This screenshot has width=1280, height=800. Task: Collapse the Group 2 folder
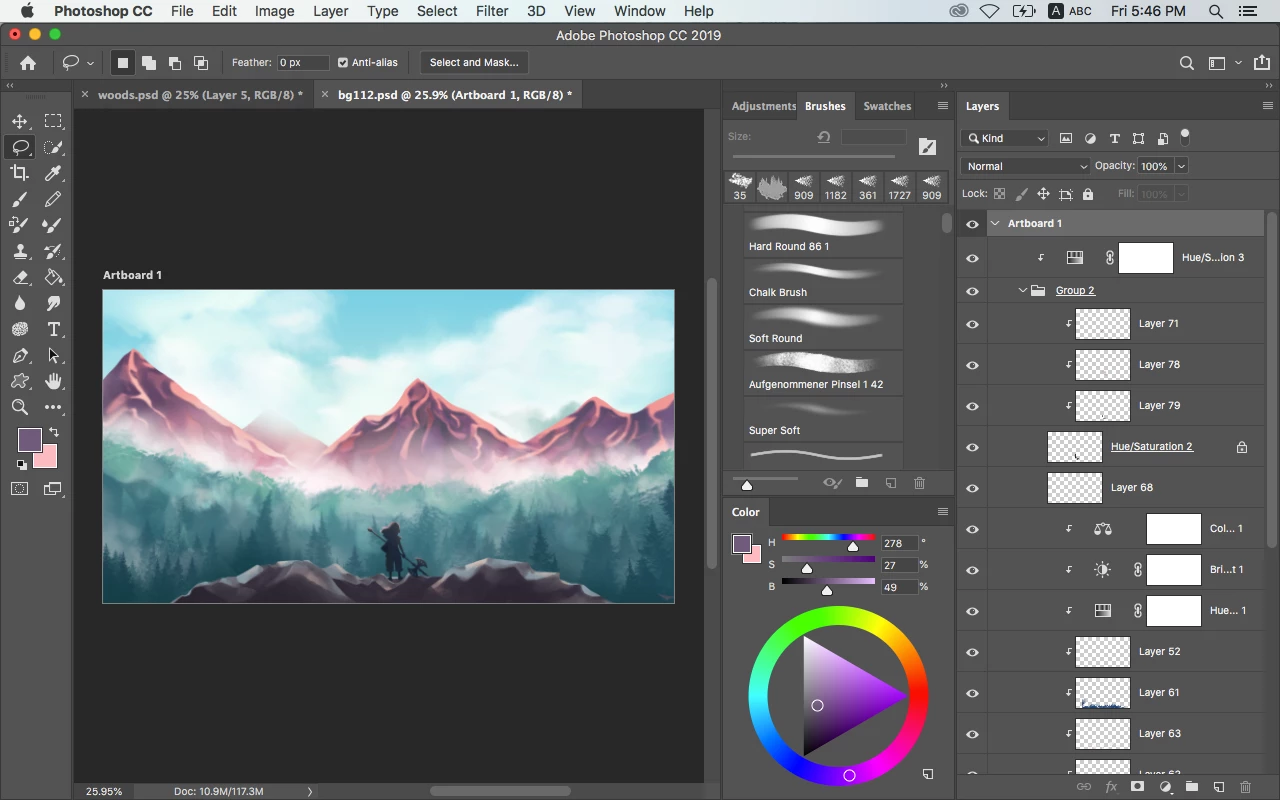[1023, 290]
